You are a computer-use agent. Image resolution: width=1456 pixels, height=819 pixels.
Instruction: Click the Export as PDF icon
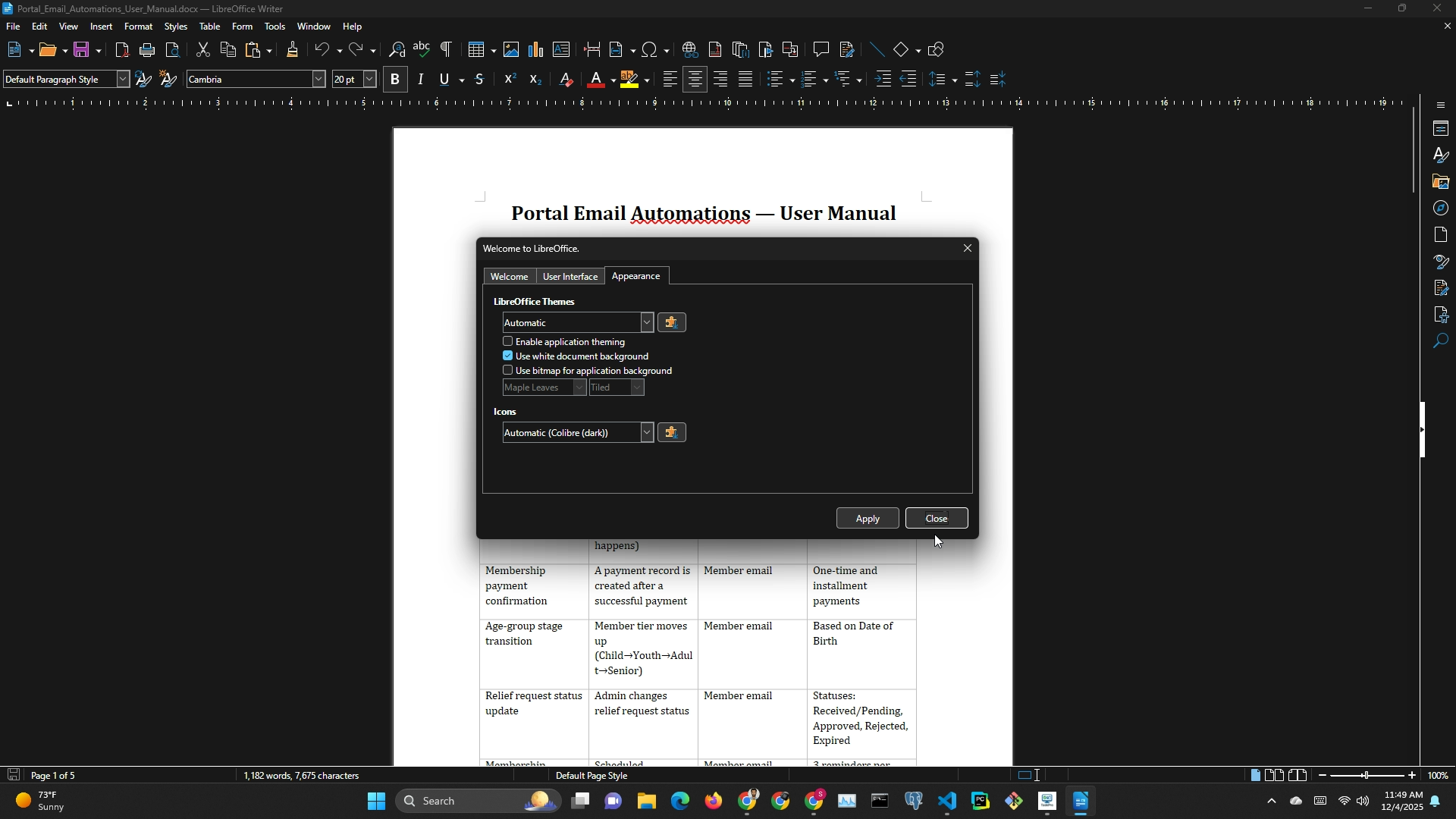coord(122,50)
